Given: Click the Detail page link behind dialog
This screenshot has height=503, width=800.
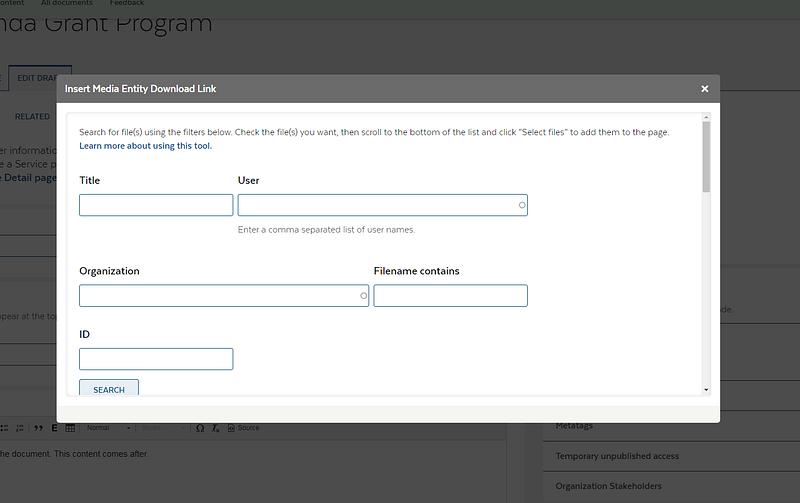Looking at the screenshot, I should pos(30,178).
